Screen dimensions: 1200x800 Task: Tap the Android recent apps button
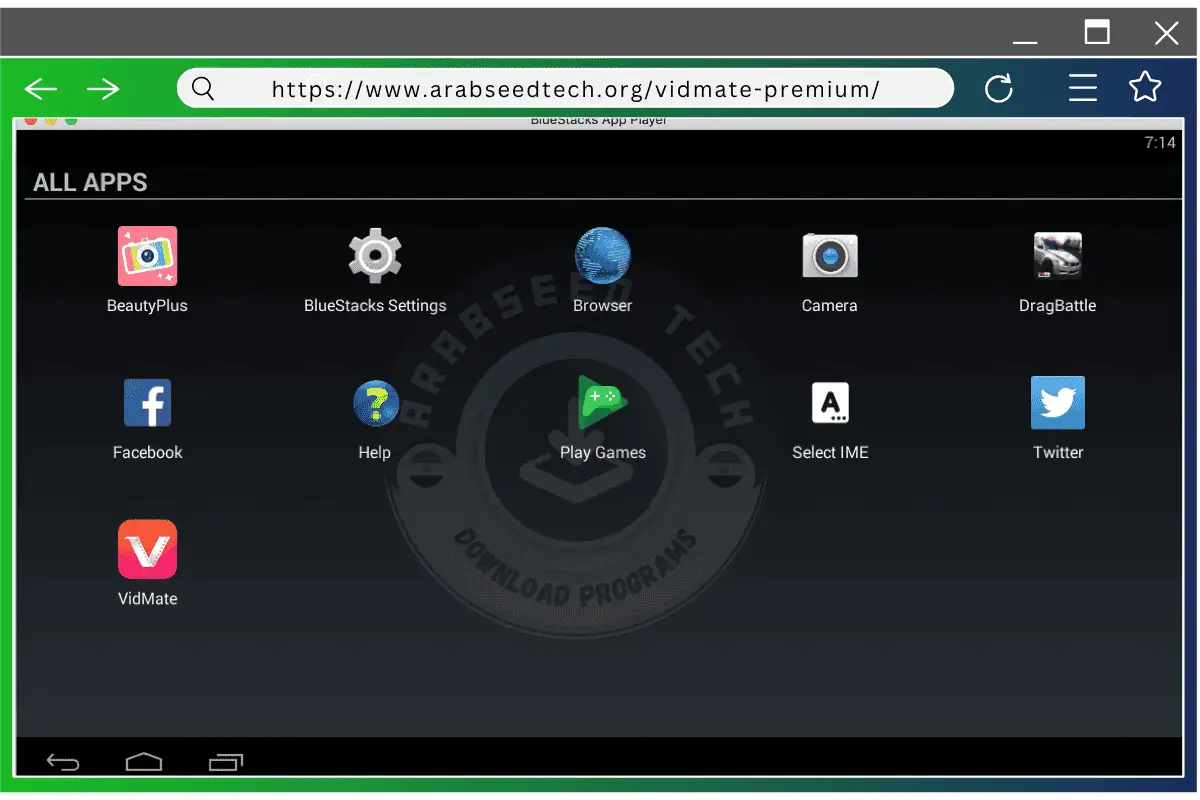click(x=226, y=763)
